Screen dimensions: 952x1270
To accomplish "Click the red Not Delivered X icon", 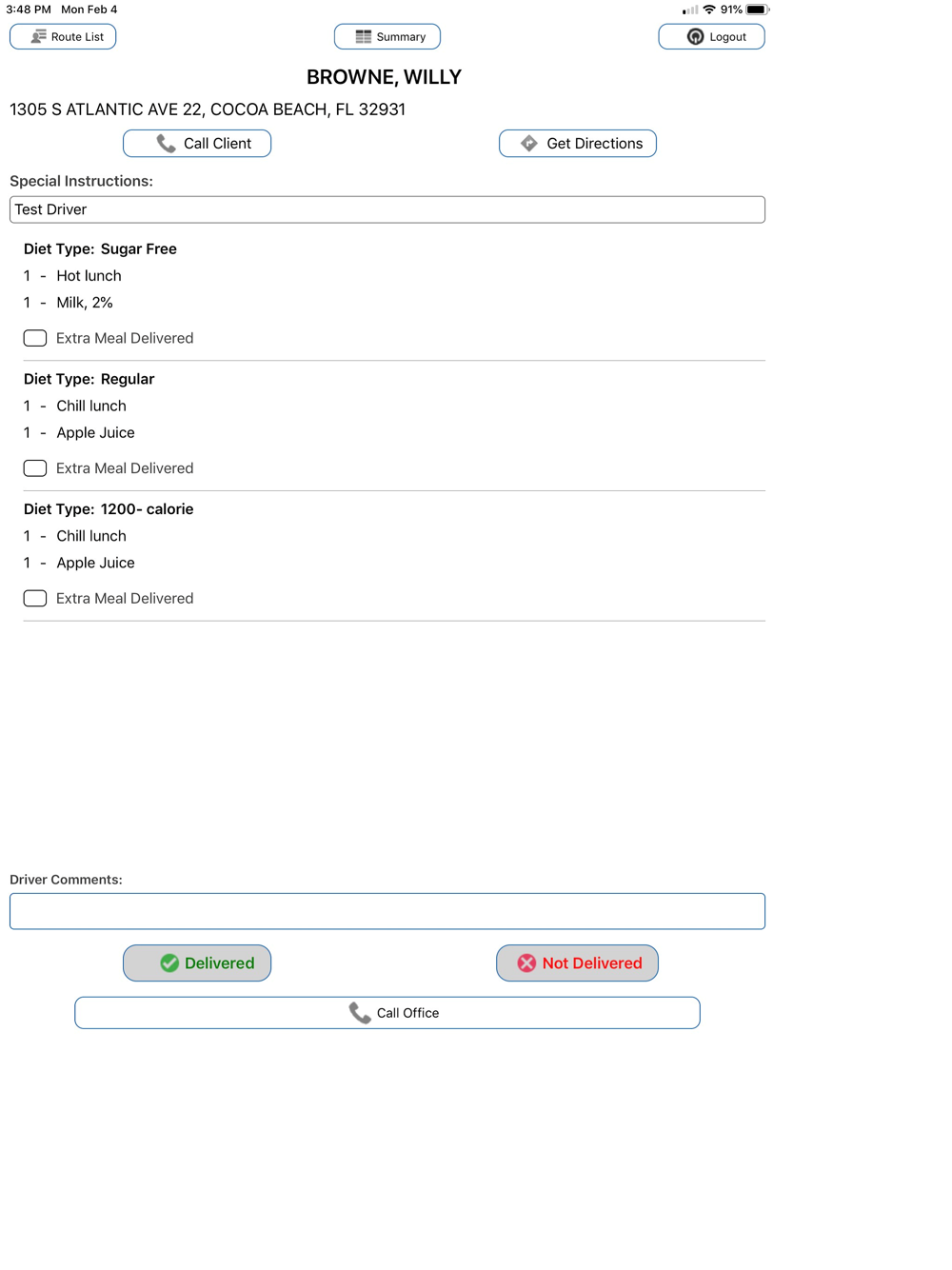I will (526, 963).
